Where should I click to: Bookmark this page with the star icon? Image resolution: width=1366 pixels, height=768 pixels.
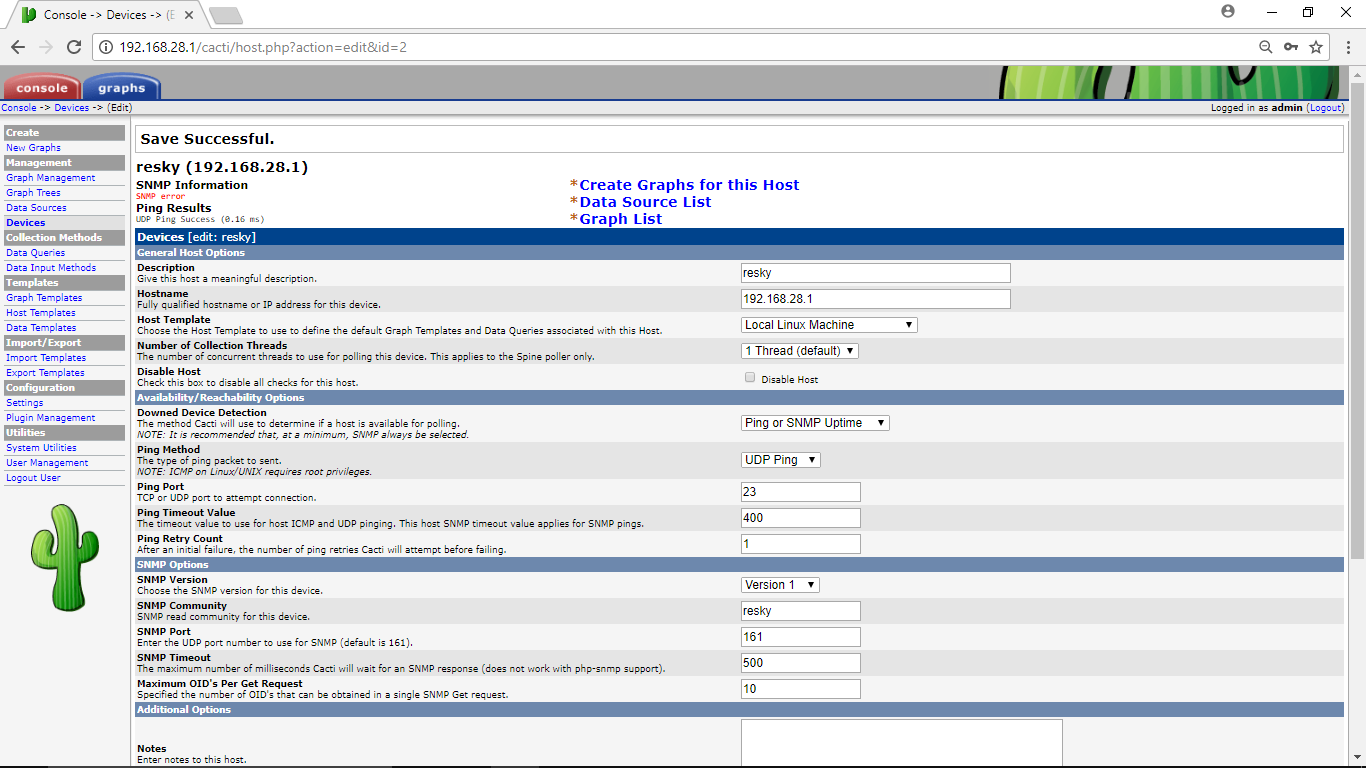click(x=1316, y=47)
